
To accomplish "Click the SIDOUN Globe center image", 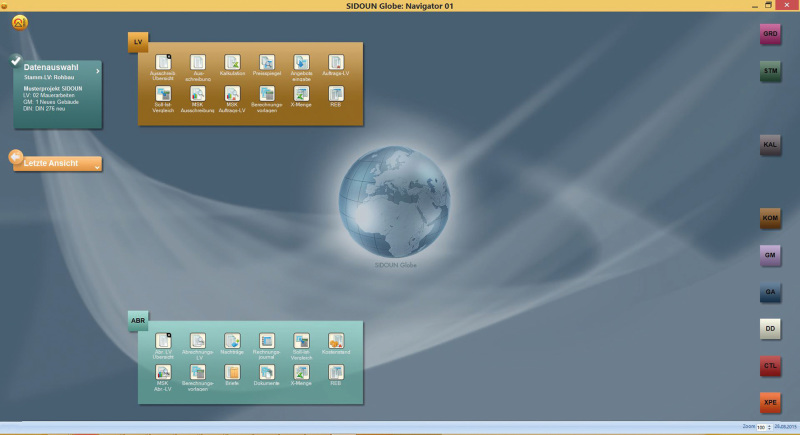I will (394, 202).
